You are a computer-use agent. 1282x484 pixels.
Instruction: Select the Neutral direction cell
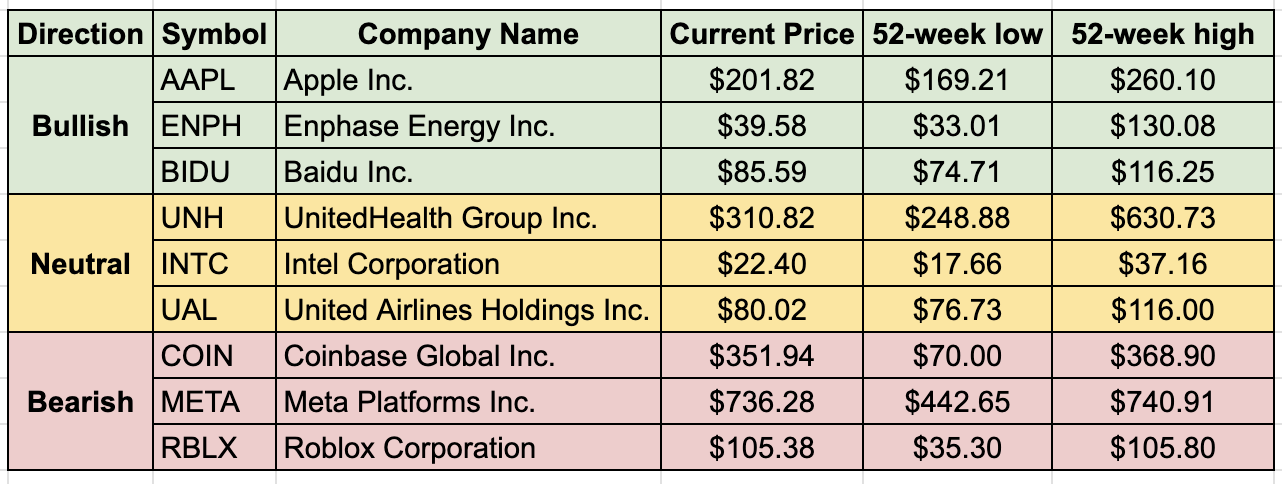coord(81,264)
